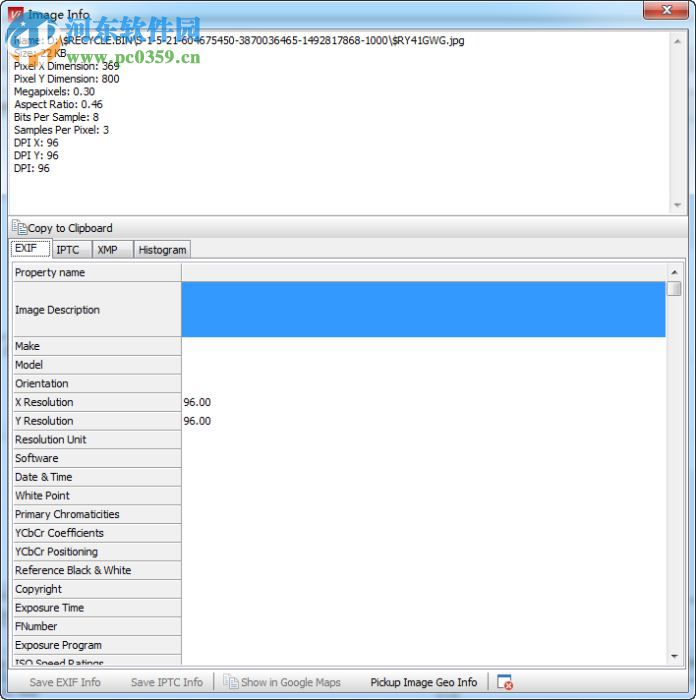Click the Copy to Clipboard icon
Viewport: 696px width, 700px height.
coord(19,228)
